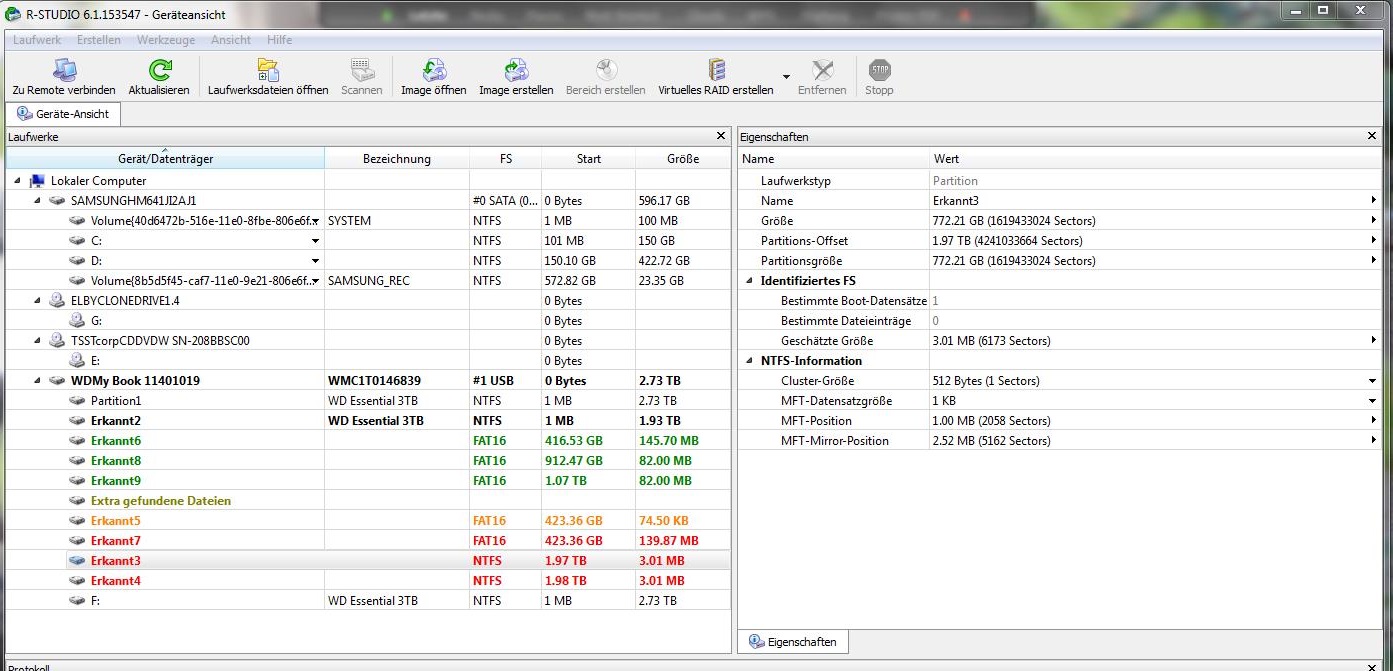Viewport: 1393px width, 671px height.
Task: Click the Erkannt3 partition icon
Action: pyautogui.click(x=78, y=561)
